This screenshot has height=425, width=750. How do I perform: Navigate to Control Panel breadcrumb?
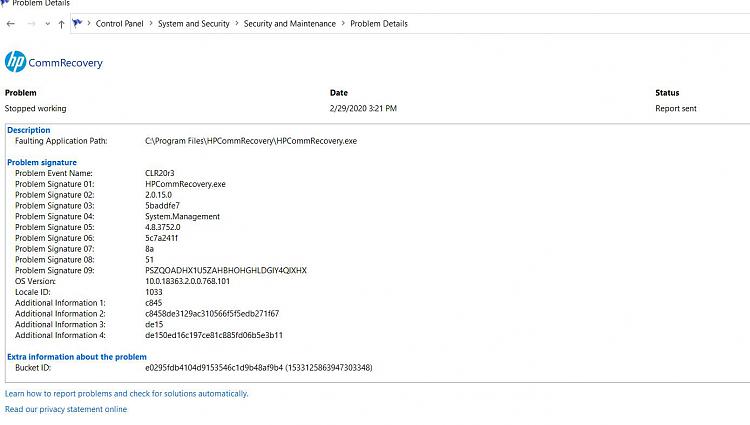tap(122, 23)
